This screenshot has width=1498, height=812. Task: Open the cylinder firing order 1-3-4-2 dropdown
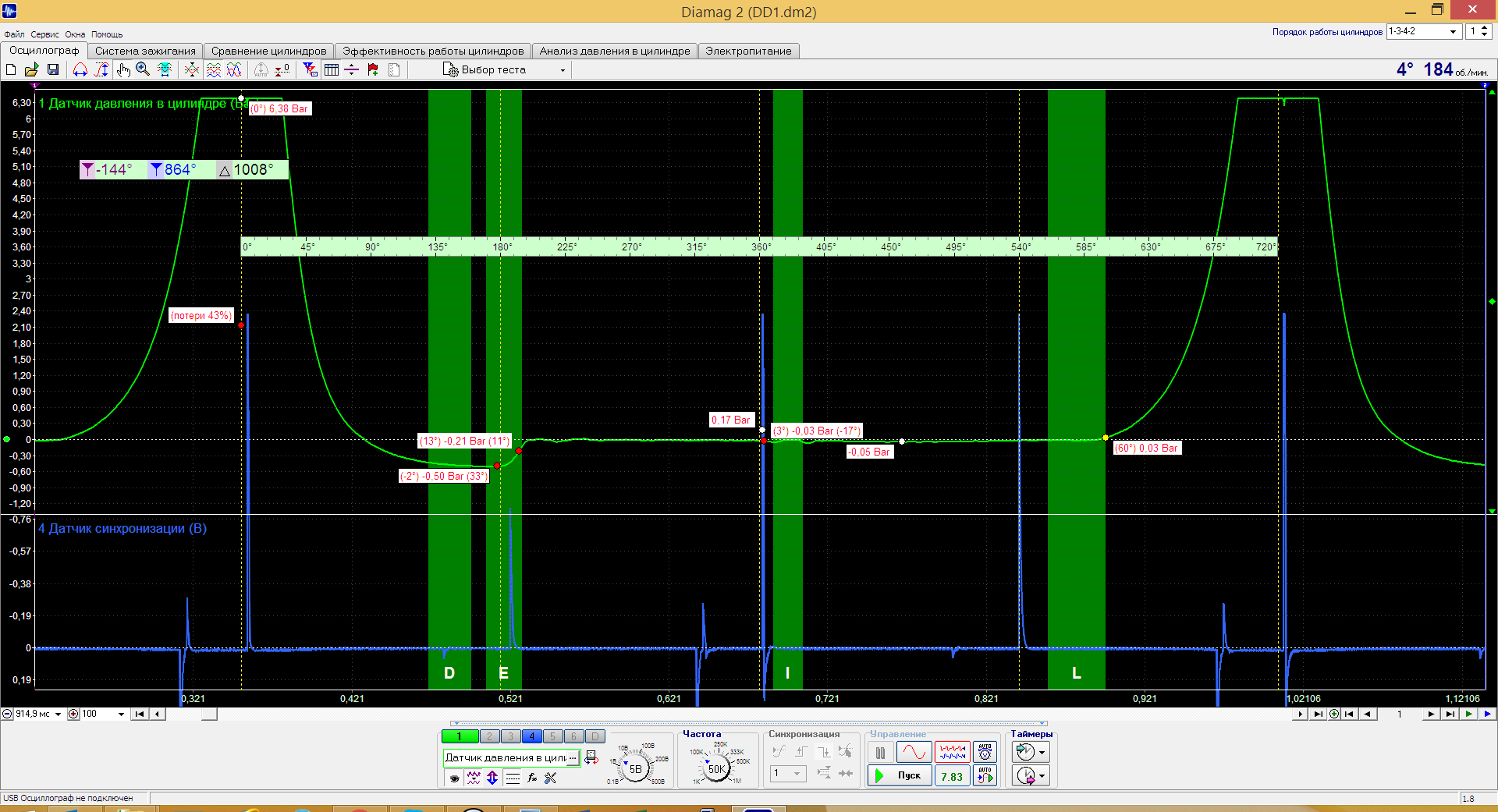[x=1423, y=31]
